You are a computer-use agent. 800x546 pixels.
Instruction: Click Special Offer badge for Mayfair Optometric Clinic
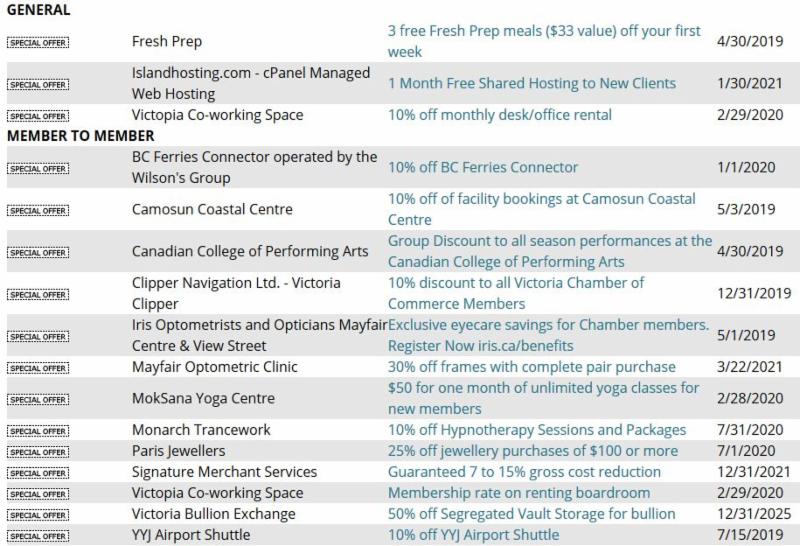click(x=38, y=368)
